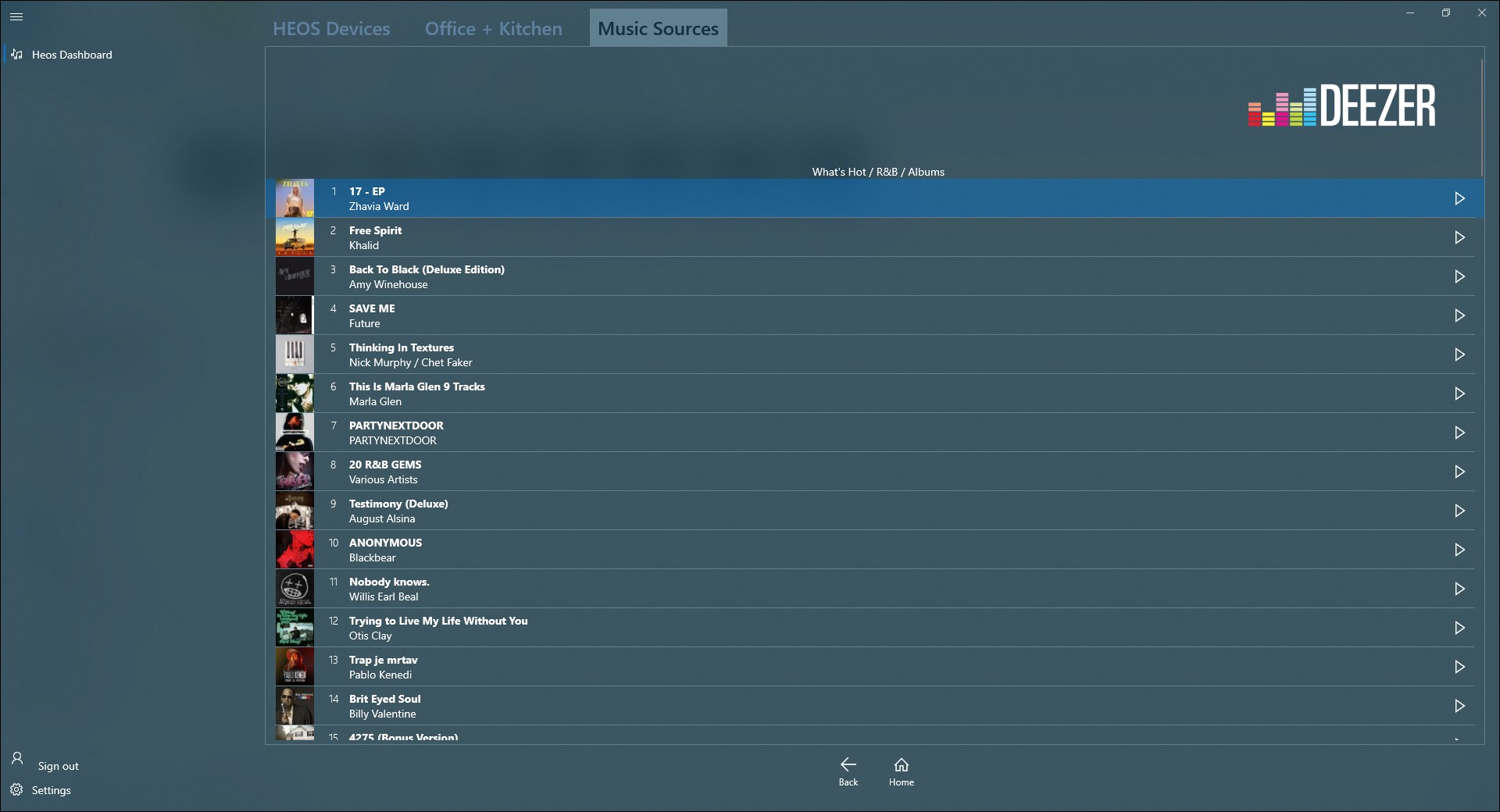Play This Is Marla Glen 9 Tracks
The width and height of the screenshot is (1500, 812).
1459,394
